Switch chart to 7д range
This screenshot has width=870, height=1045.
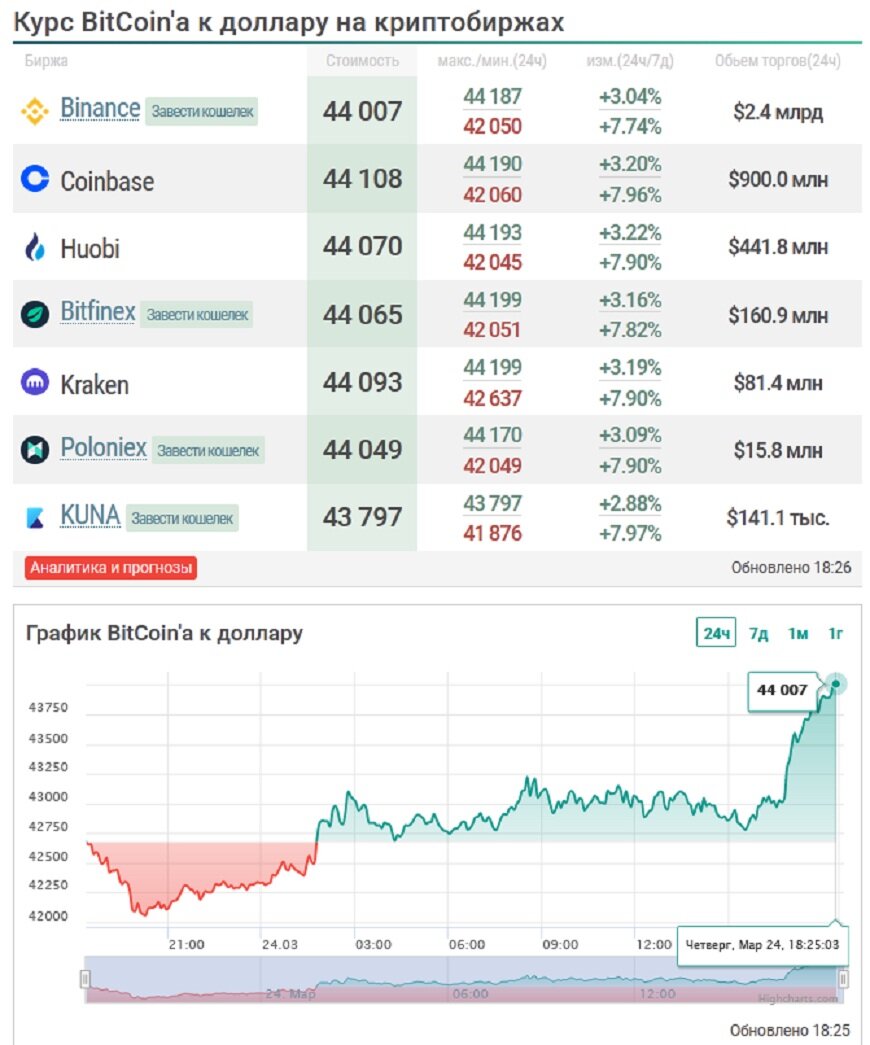pos(759,633)
